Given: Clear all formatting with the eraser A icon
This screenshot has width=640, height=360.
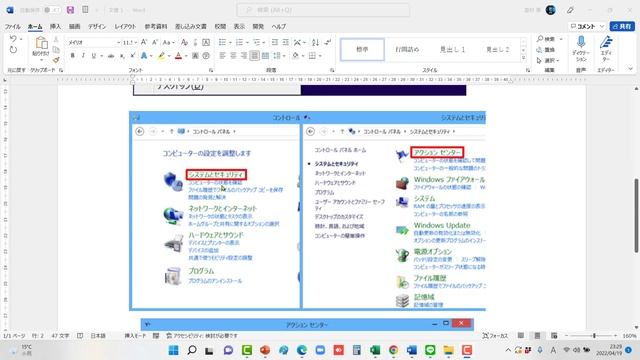Looking at the screenshot, I should (184, 42).
